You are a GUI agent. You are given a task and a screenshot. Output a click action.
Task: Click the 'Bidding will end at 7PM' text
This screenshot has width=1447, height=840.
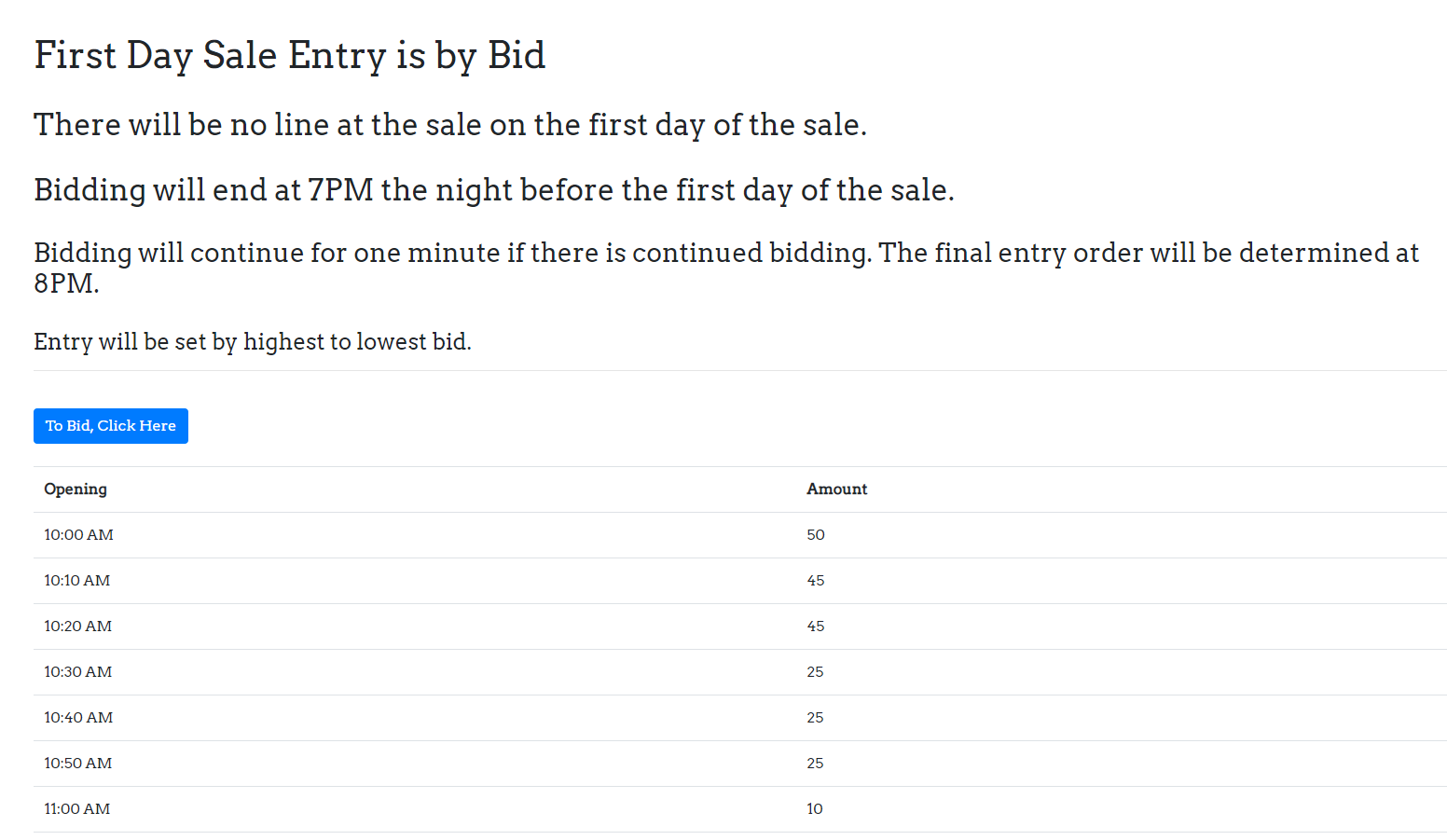point(493,190)
